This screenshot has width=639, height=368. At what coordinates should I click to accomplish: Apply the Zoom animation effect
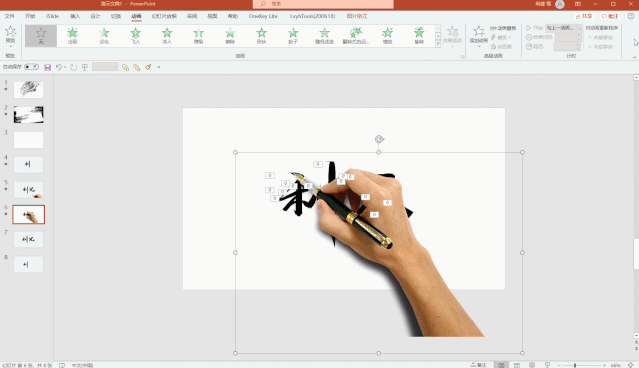pos(388,35)
